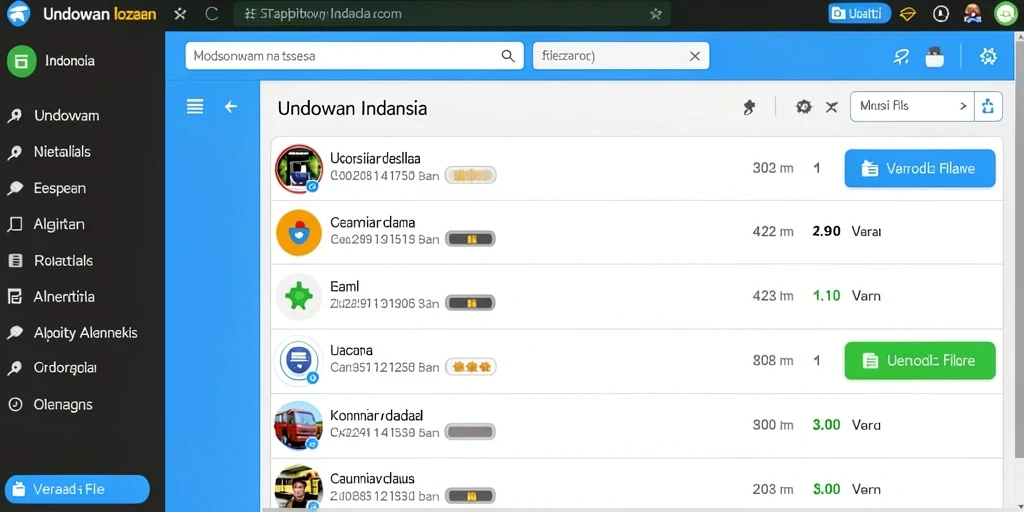This screenshot has width=1024, height=512.
Task: Click the reload icon beside the address bar
Action: pos(212,14)
